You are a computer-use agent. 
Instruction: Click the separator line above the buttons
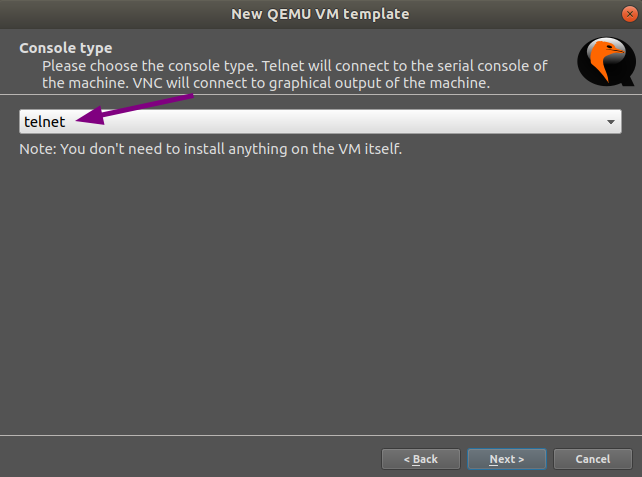tap(320, 435)
